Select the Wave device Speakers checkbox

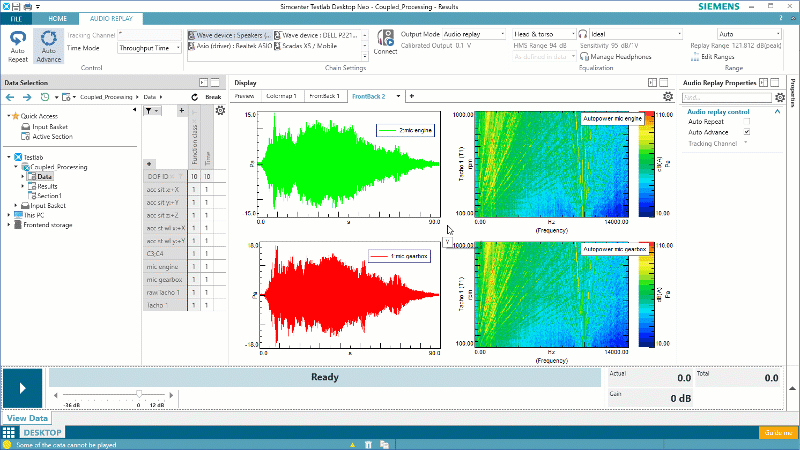click(x=191, y=34)
